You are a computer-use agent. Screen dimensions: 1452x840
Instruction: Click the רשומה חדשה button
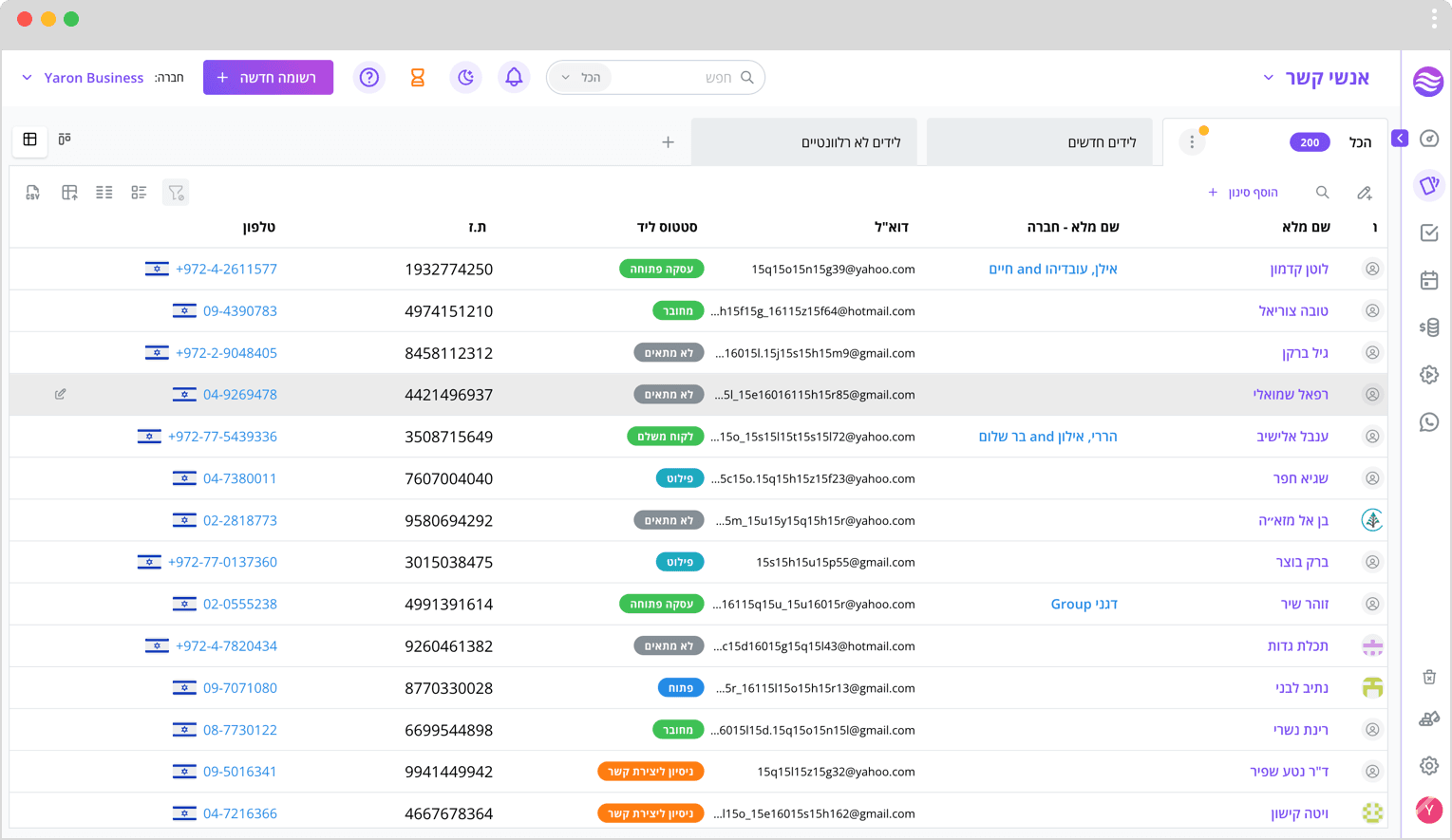268,78
